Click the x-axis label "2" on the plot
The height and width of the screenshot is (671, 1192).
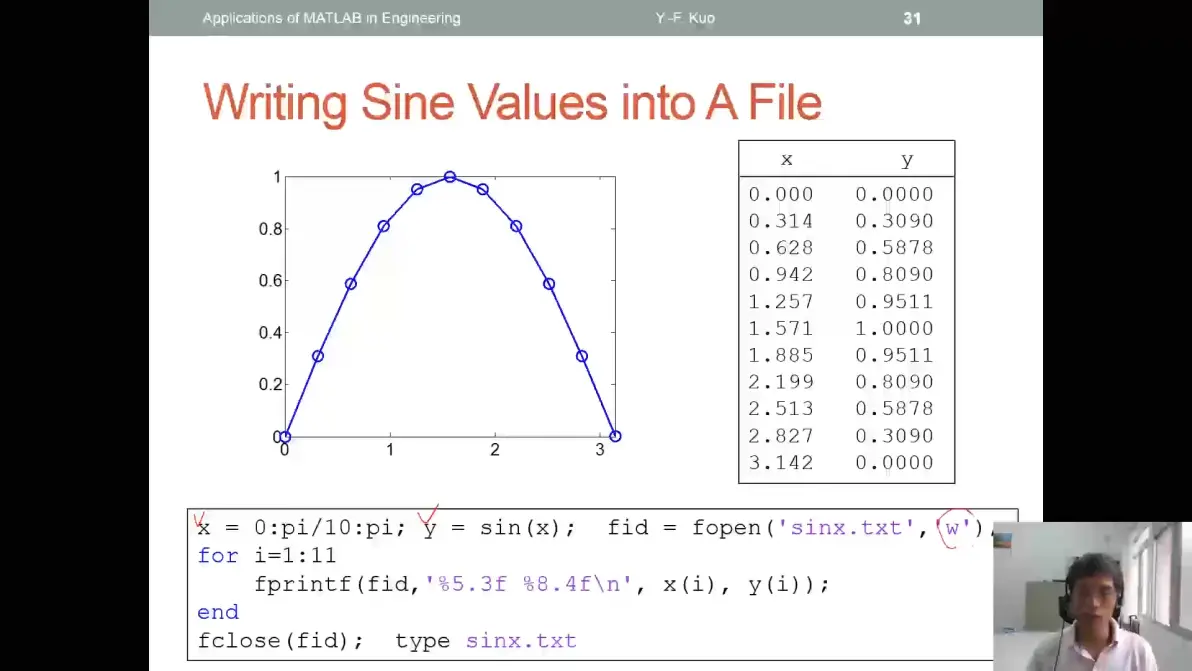[495, 450]
